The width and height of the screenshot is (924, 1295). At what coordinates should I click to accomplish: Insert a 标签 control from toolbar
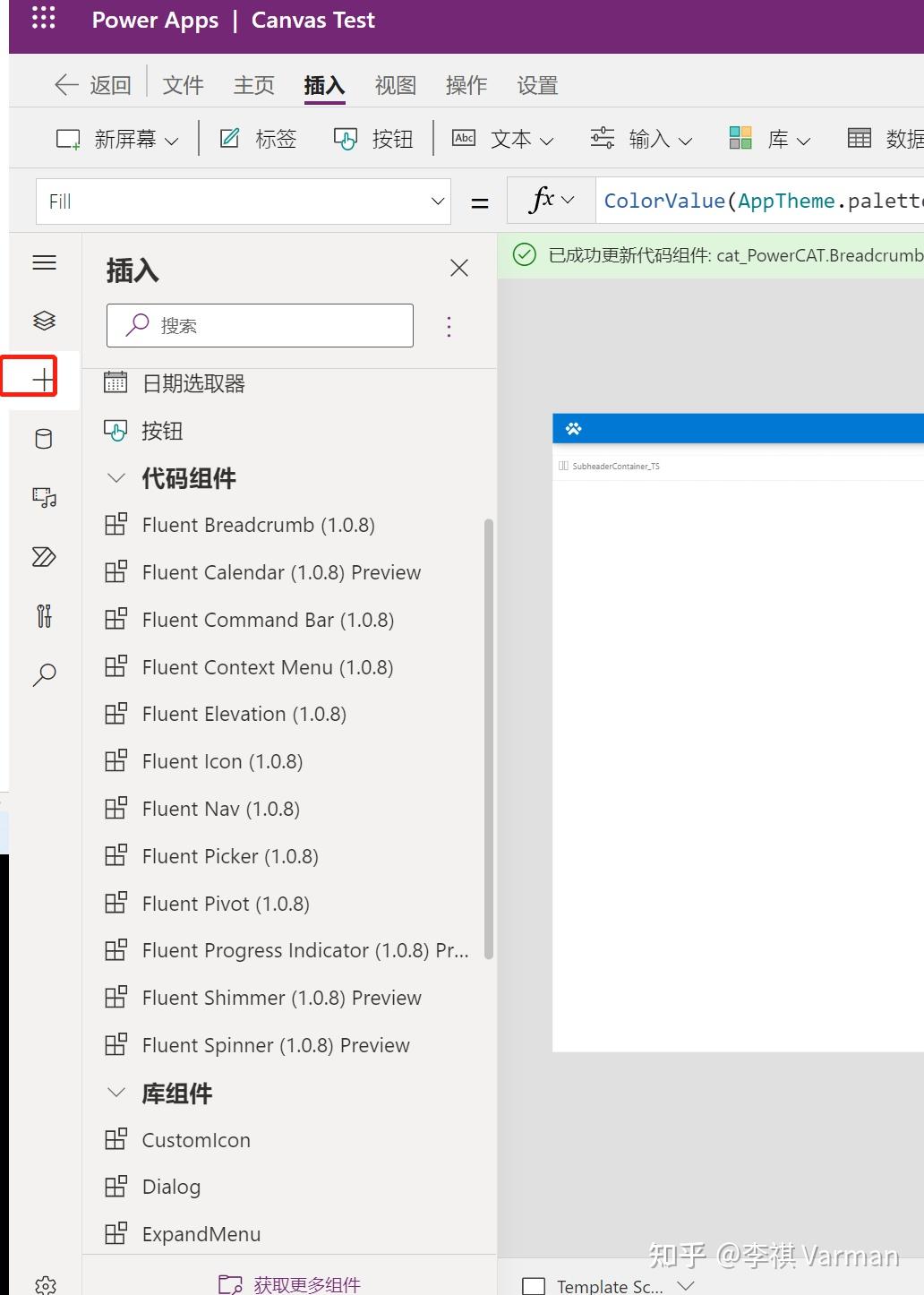(x=257, y=138)
